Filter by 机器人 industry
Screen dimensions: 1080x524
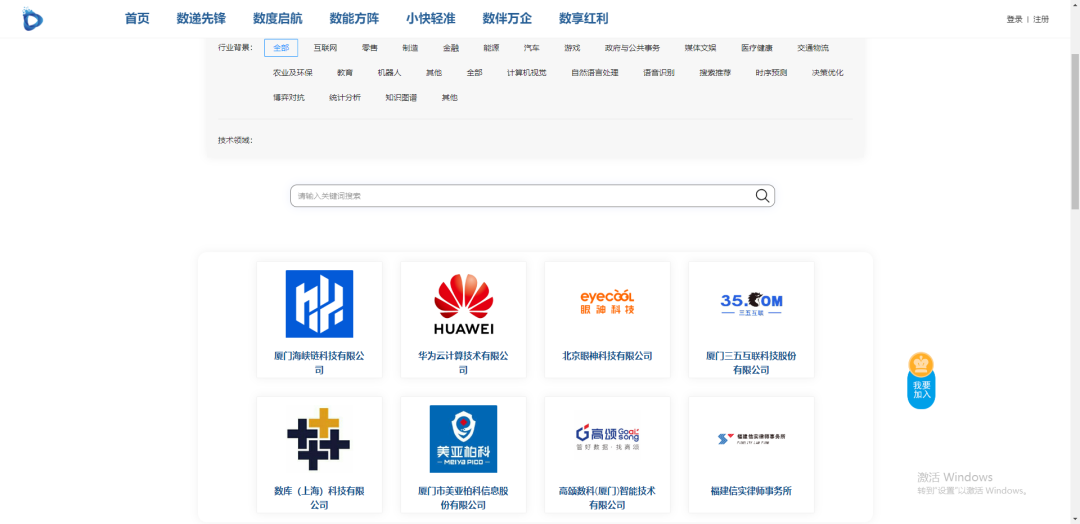click(389, 72)
